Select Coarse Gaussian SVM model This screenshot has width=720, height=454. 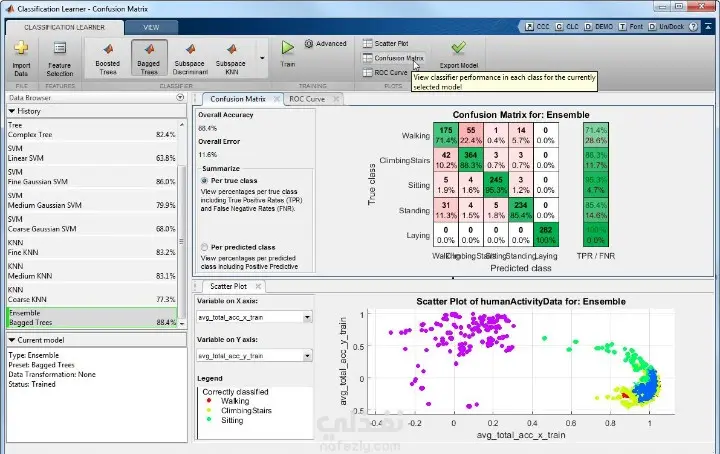92,224
